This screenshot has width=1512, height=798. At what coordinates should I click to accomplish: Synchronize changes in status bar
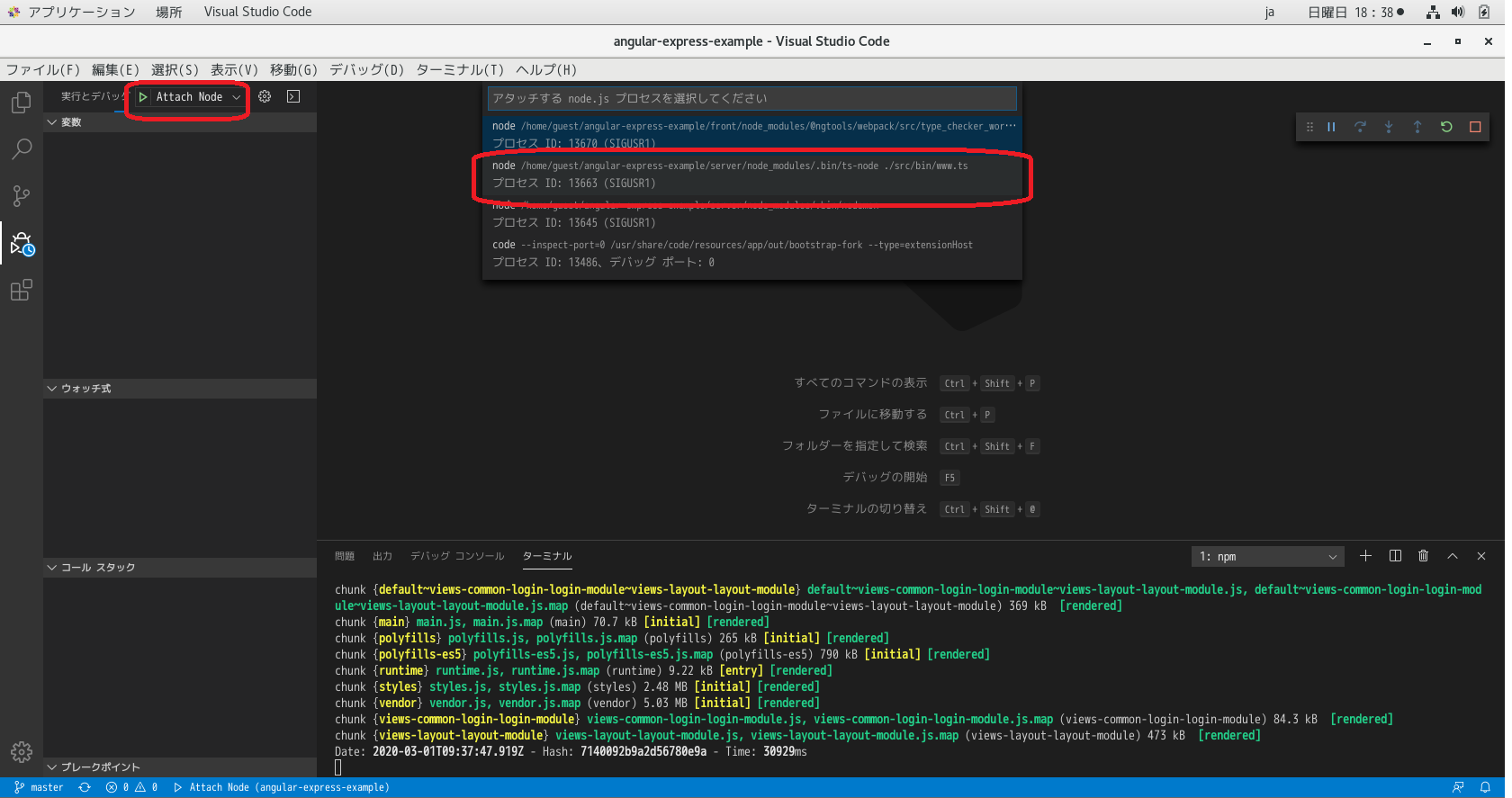[x=85, y=787]
